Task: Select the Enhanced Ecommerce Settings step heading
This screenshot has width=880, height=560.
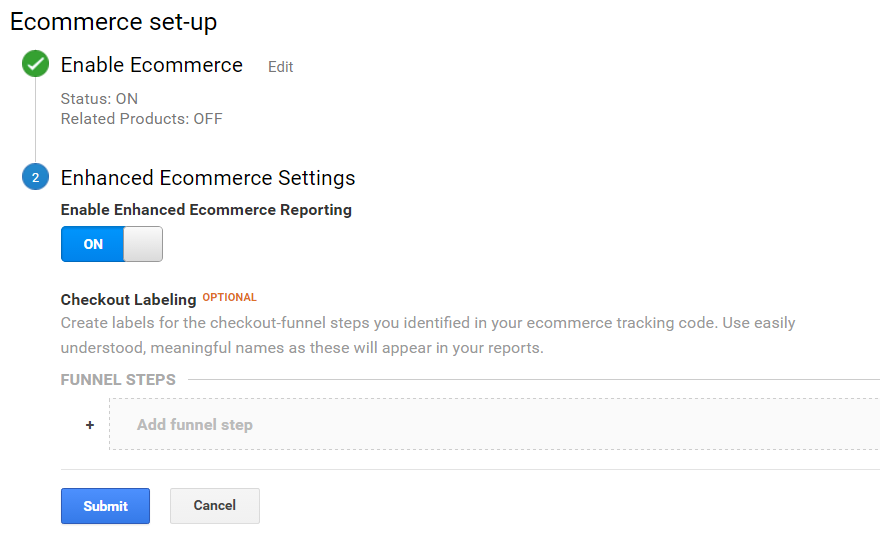Action: click(x=208, y=178)
